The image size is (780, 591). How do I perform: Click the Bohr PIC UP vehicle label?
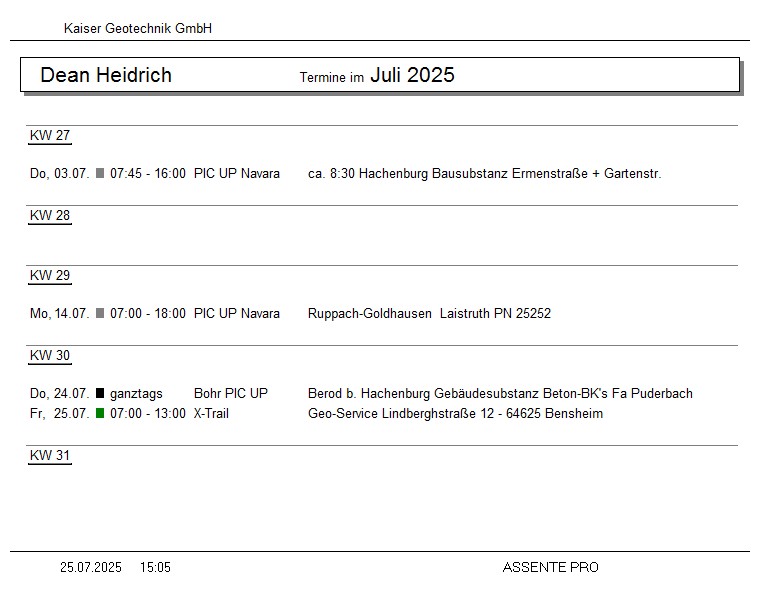pyautogui.click(x=231, y=394)
